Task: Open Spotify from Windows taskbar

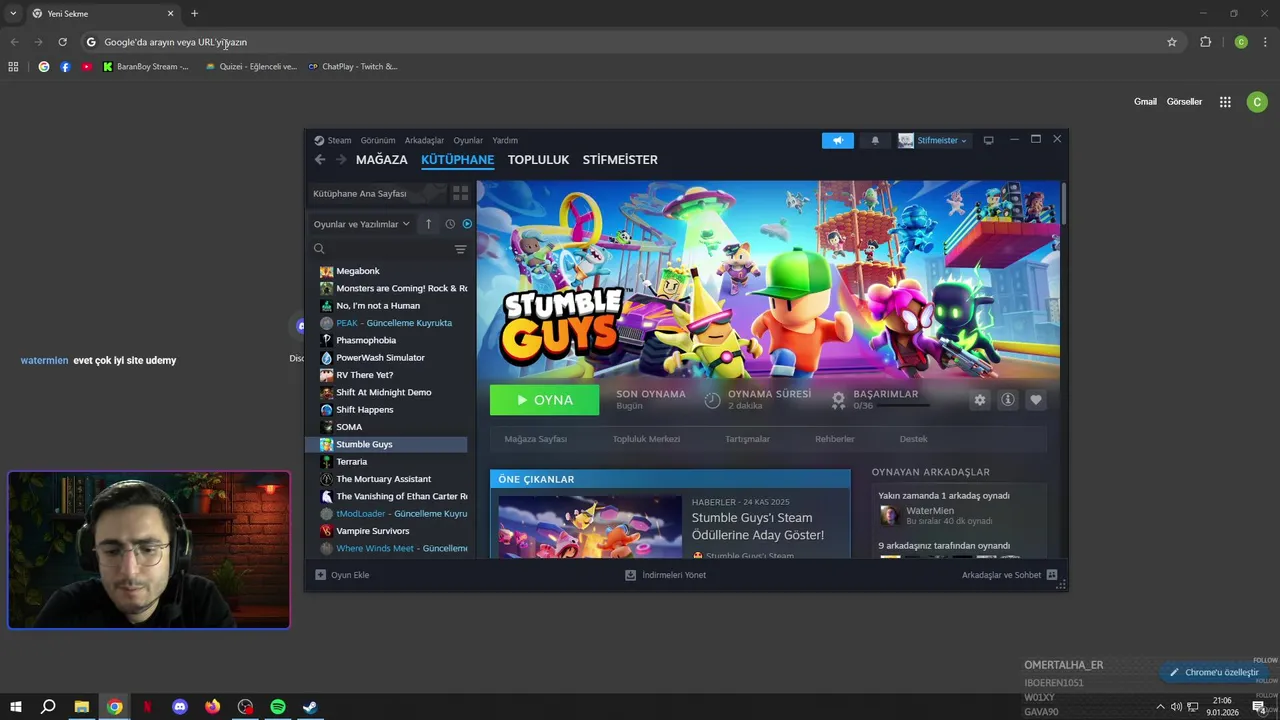Action: pyautogui.click(x=278, y=707)
